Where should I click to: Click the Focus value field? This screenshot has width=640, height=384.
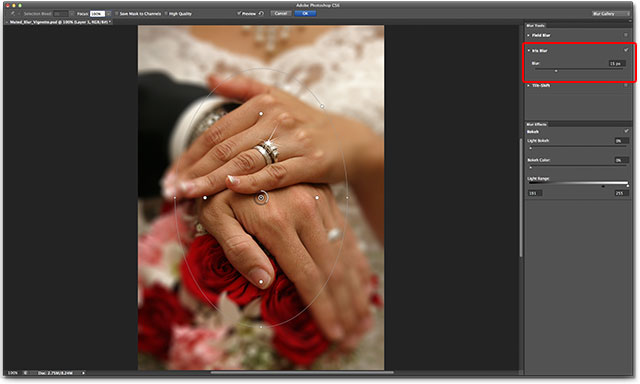click(98, 13)
